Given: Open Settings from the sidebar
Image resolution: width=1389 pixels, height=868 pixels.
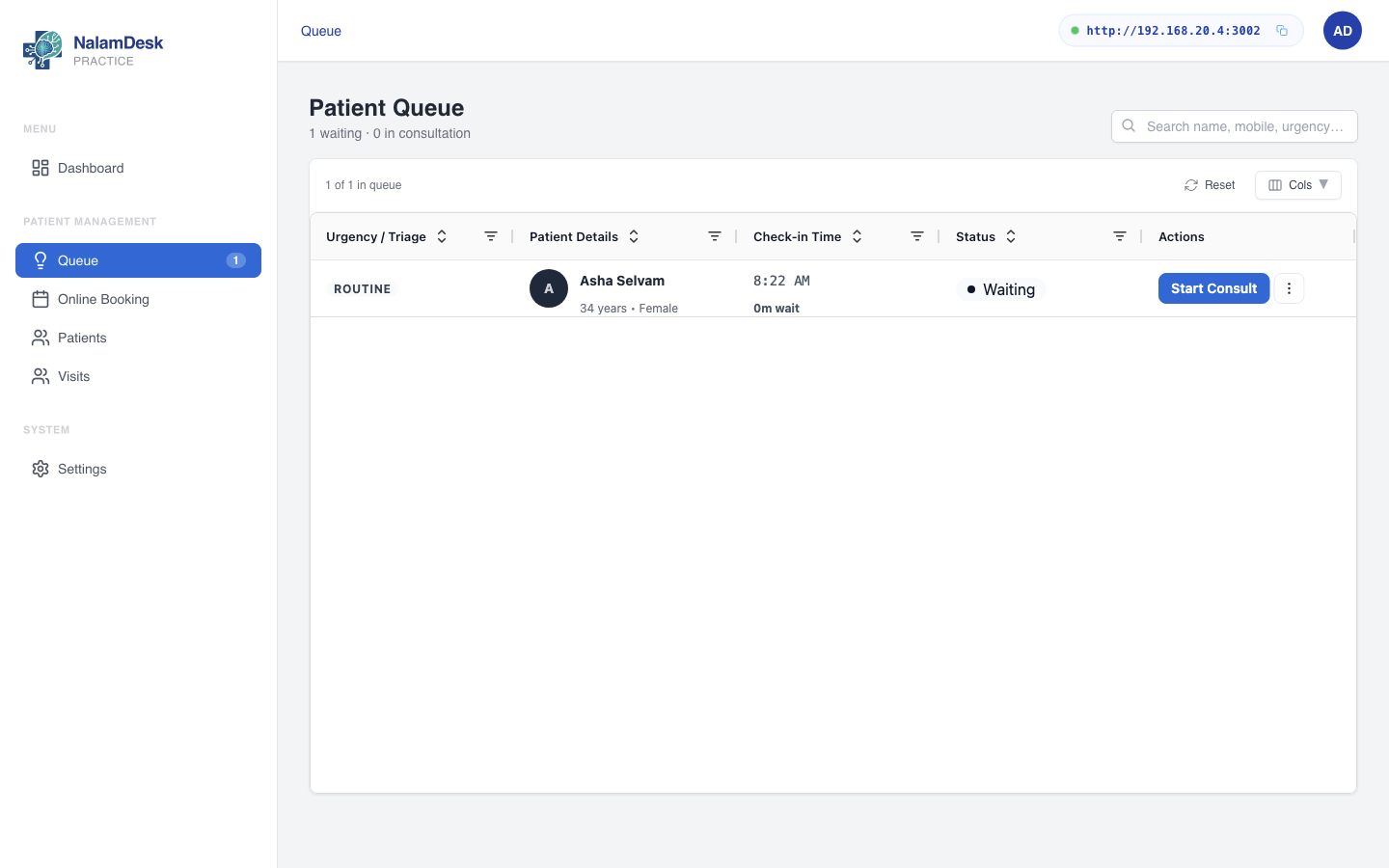Looking at the screenshot, I should (138, 469).
